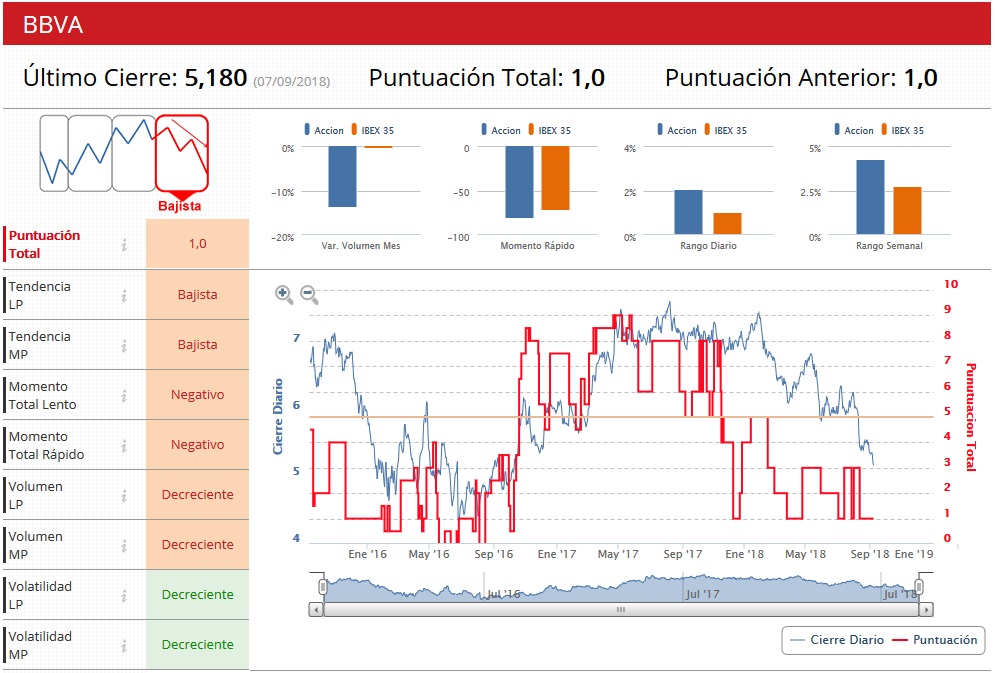
Task: Click the Negativo value for Momento Total Lento
Action: pos(197,395)
